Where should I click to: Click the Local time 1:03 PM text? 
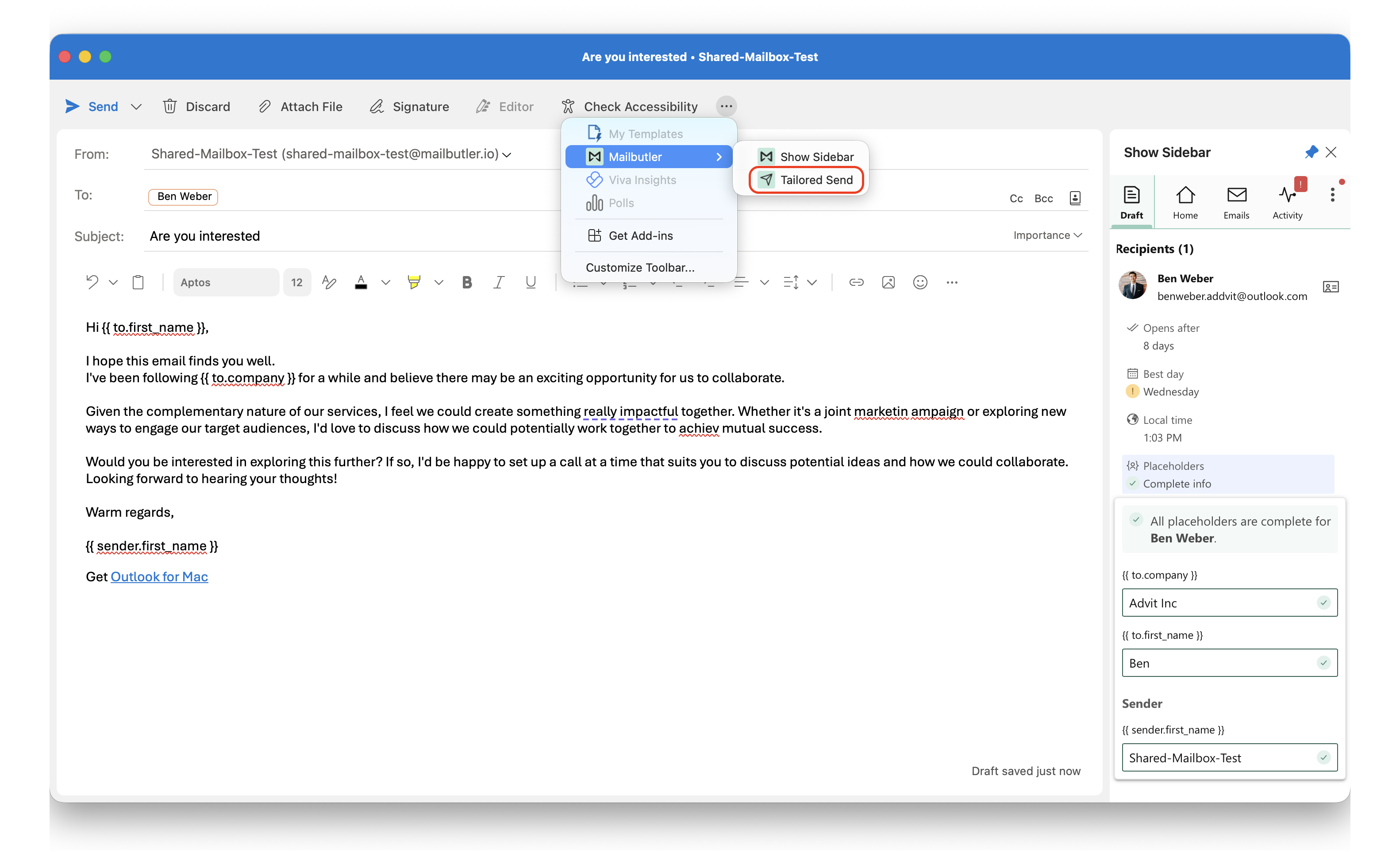(1160, 429)
